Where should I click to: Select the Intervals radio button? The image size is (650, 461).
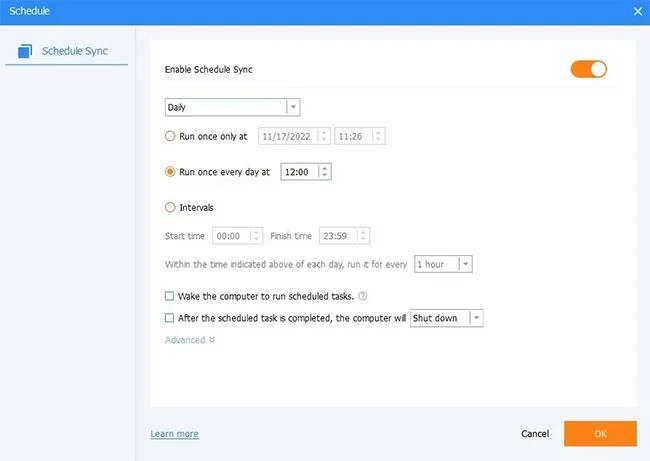170,207
